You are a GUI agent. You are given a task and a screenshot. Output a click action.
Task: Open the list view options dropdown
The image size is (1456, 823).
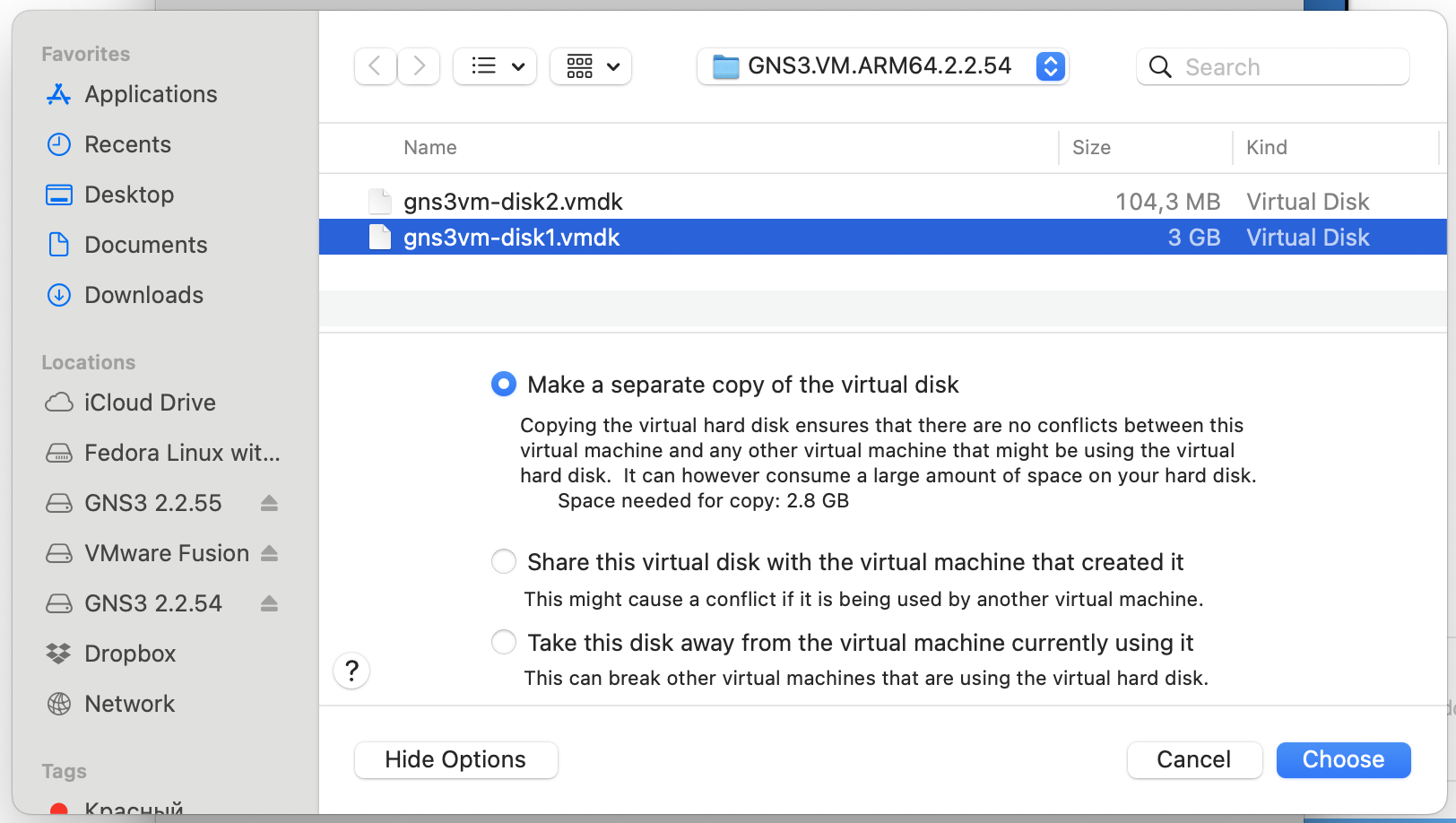(x=495, y=66)
